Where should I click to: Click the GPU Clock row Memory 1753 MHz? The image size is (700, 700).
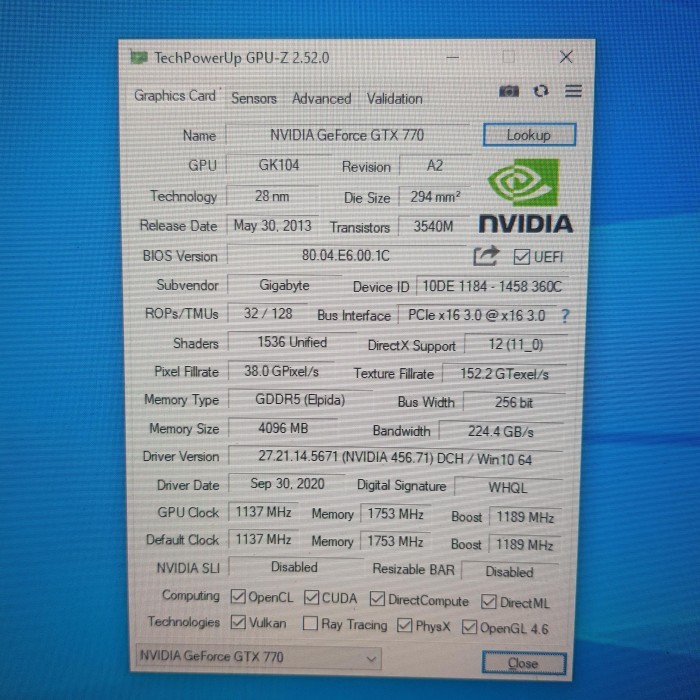click(x=395, y=514)
